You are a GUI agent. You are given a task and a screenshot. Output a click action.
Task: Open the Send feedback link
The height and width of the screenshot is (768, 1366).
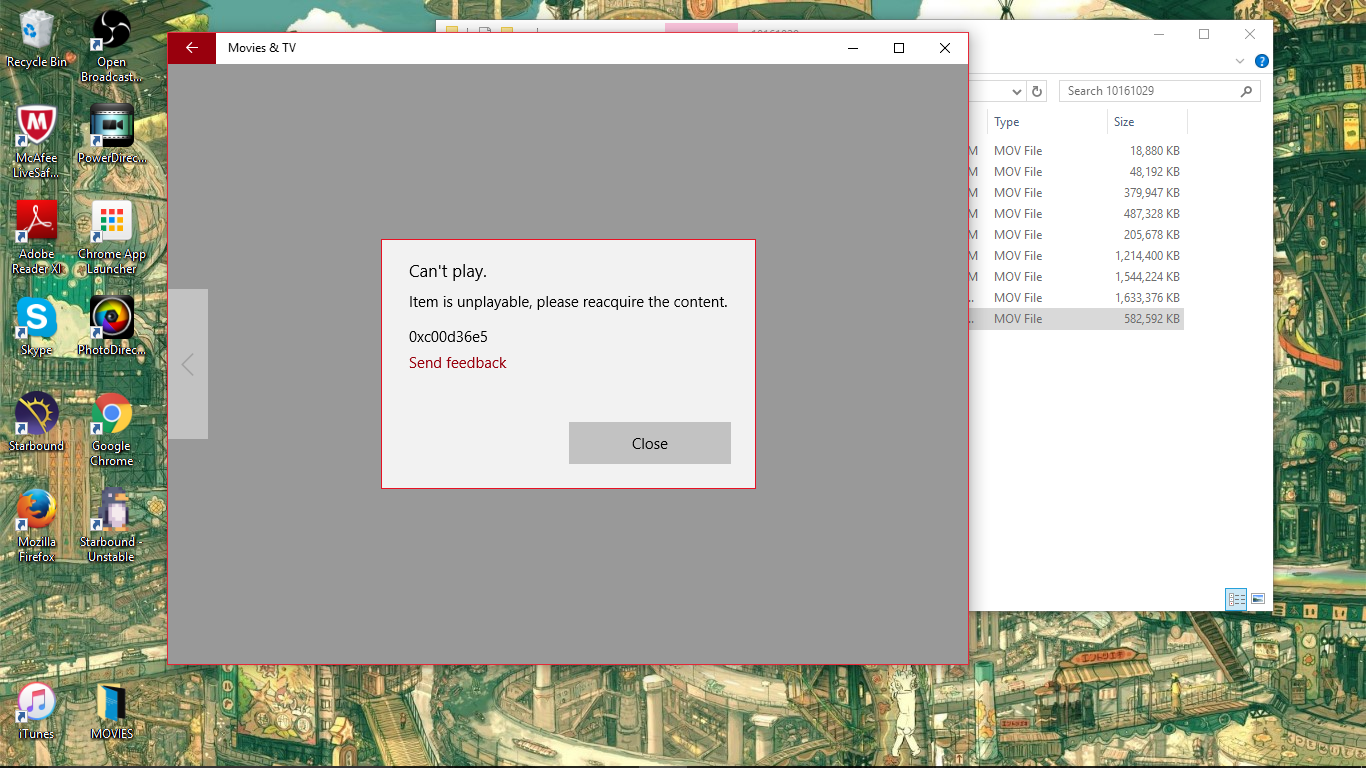click(458, 363)
